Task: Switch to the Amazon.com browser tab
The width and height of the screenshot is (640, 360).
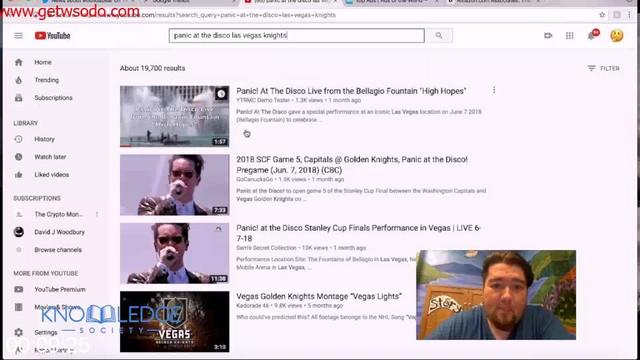Action: (494, 2)
